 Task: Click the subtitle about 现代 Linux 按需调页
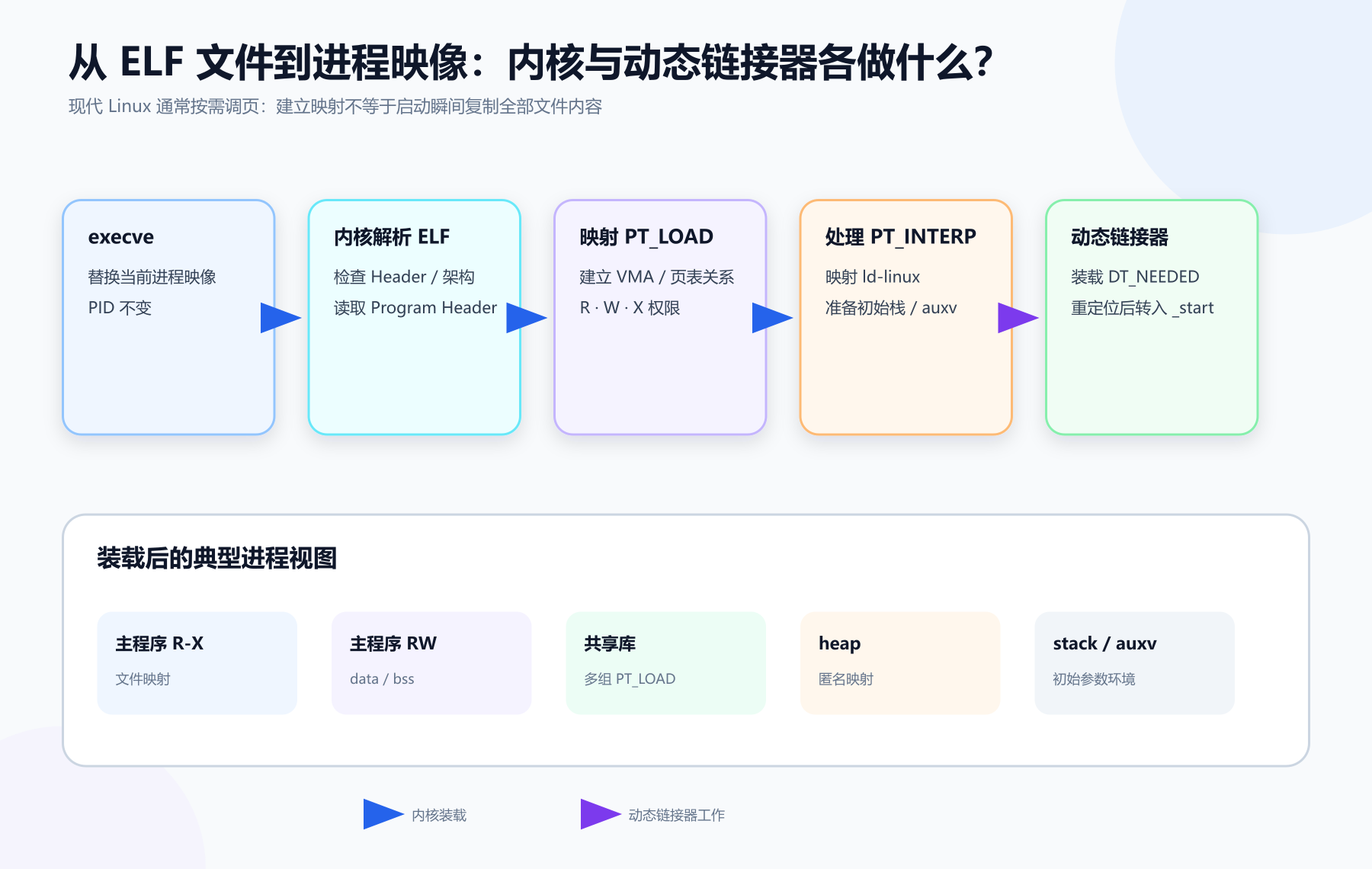click(335, 107)
